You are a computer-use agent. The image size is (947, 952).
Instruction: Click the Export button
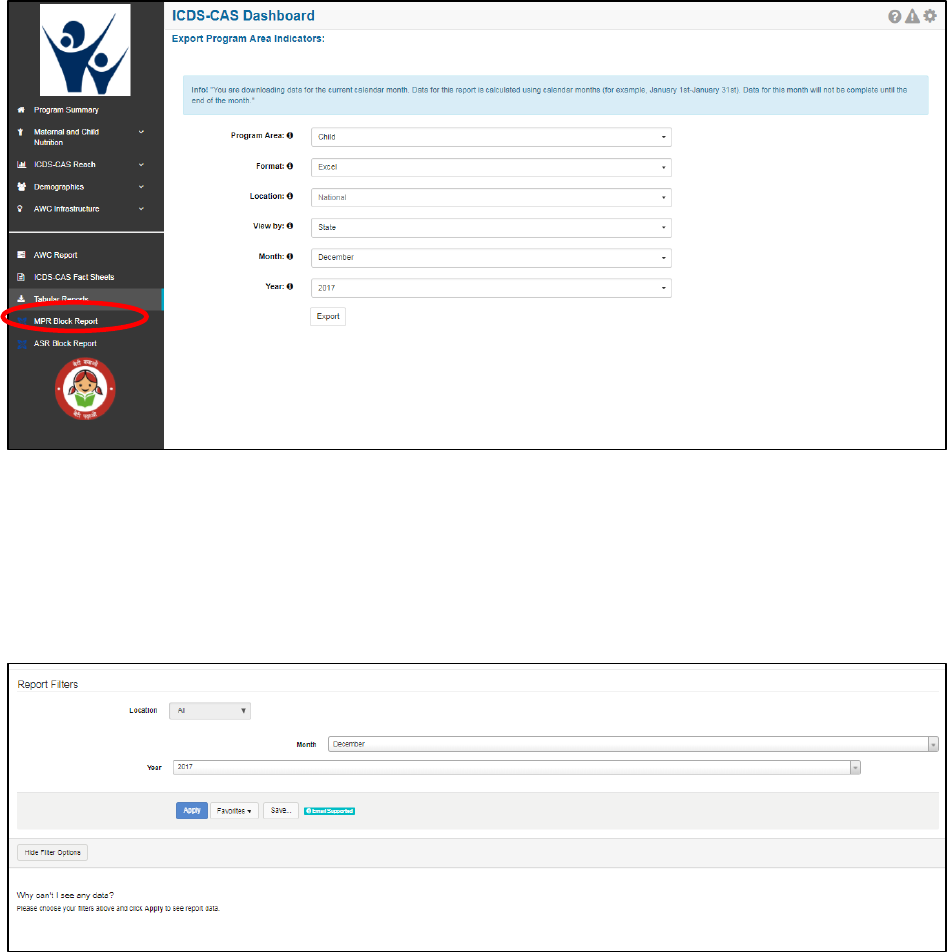[x=328, y=316]
